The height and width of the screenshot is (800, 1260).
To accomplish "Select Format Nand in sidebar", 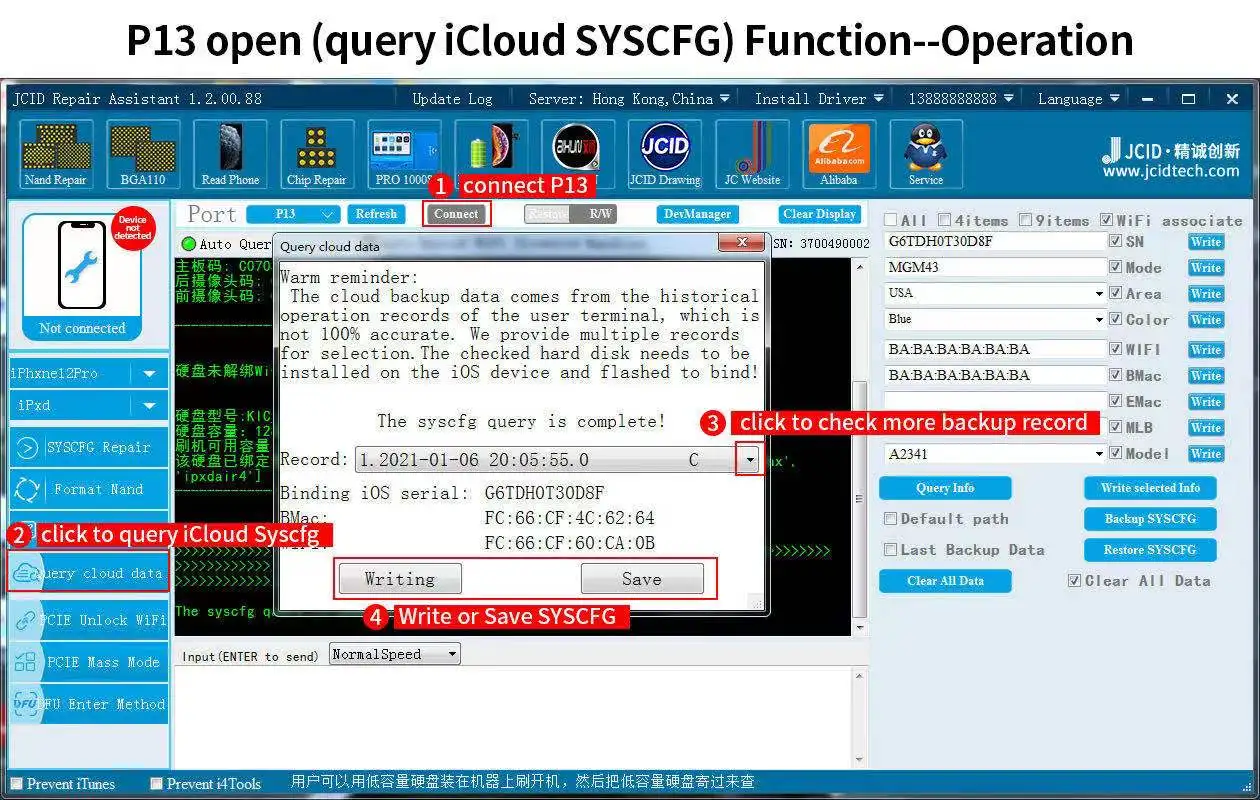I will [x=88, y=490].
